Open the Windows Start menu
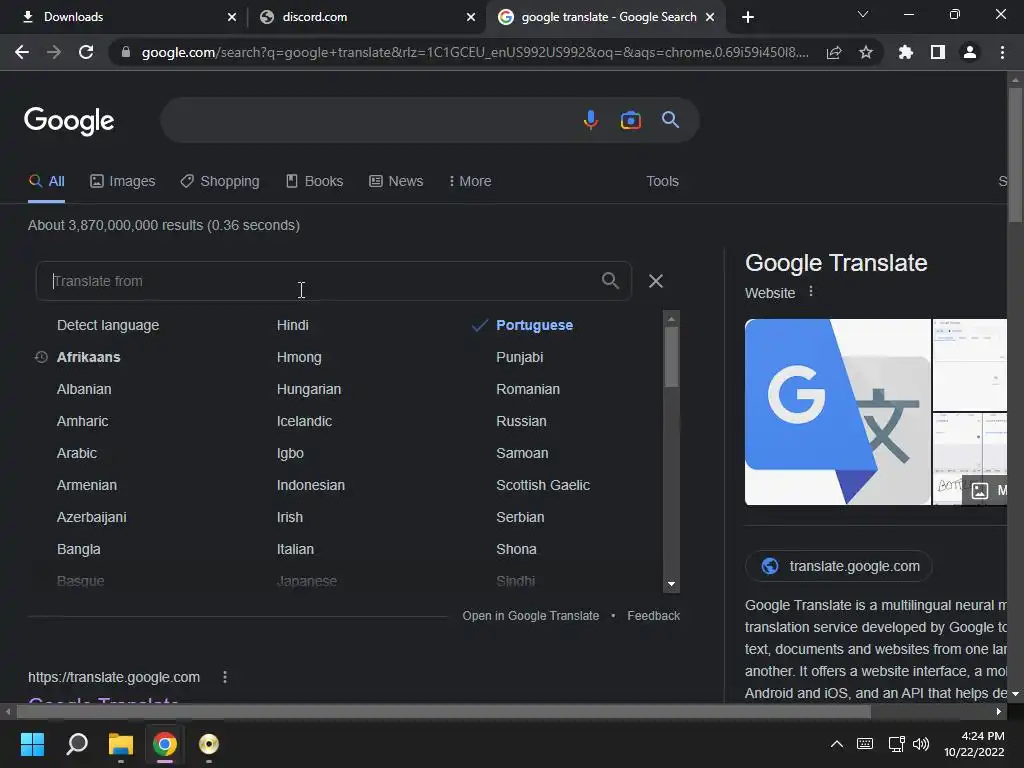 coord(32,744)
